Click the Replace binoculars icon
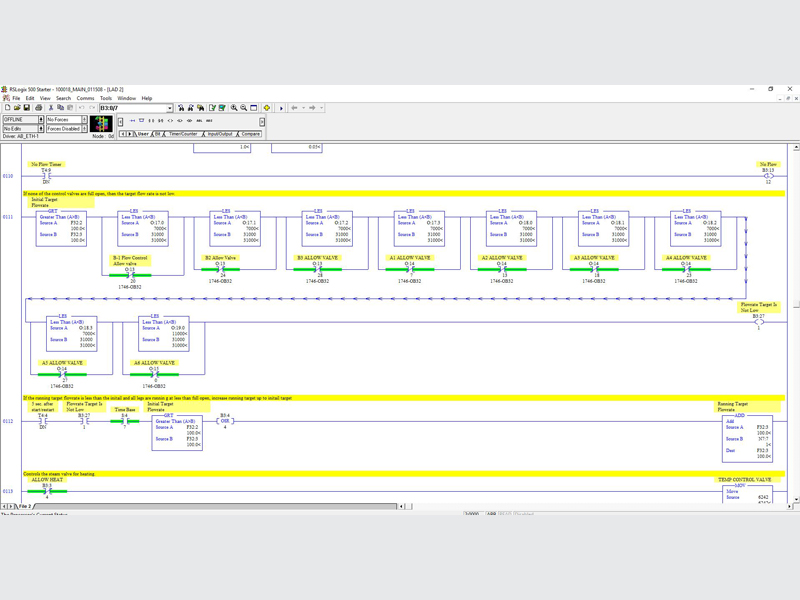800x600 pixels. pyautogui.click(x=201, y=108)
